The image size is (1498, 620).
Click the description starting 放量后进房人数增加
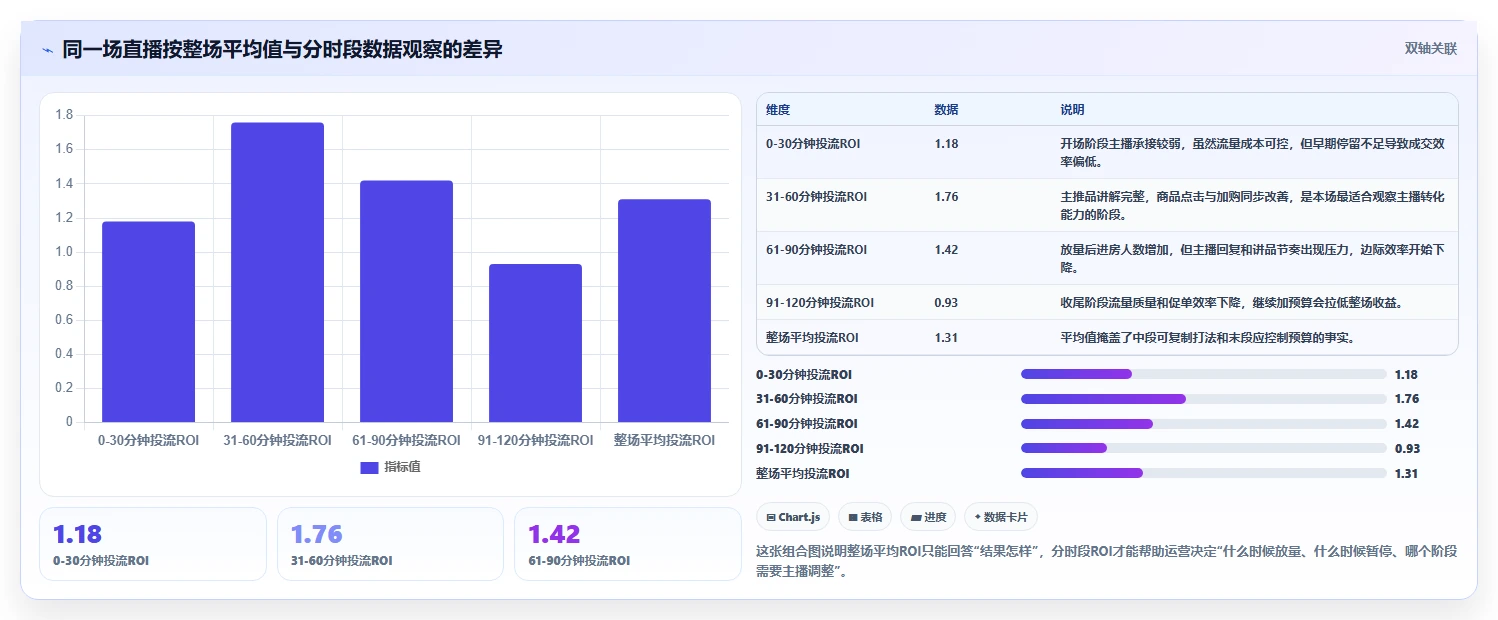point(1252,258)
